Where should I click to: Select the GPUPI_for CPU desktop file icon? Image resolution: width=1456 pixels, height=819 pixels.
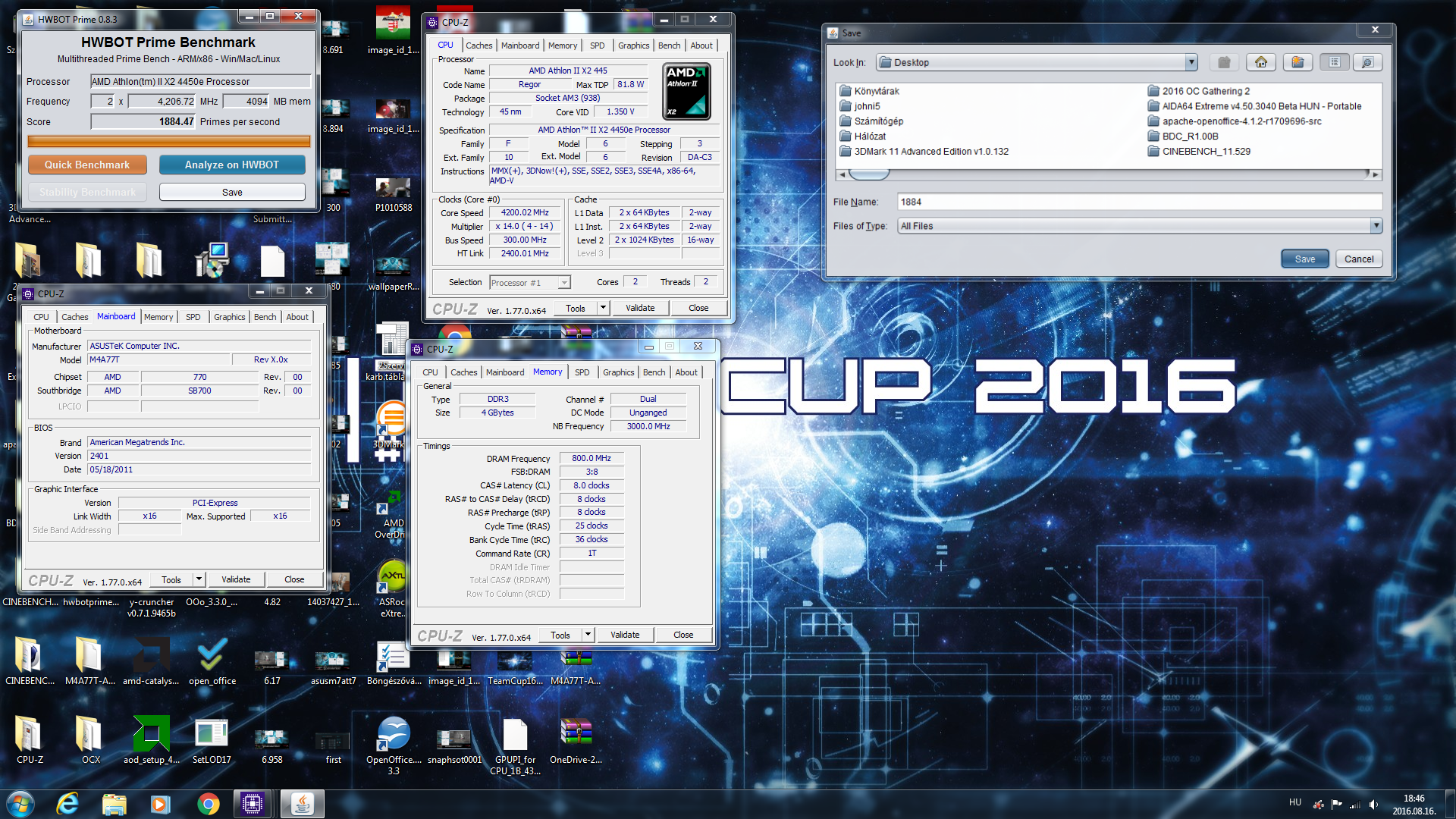[x=515, y=745]
